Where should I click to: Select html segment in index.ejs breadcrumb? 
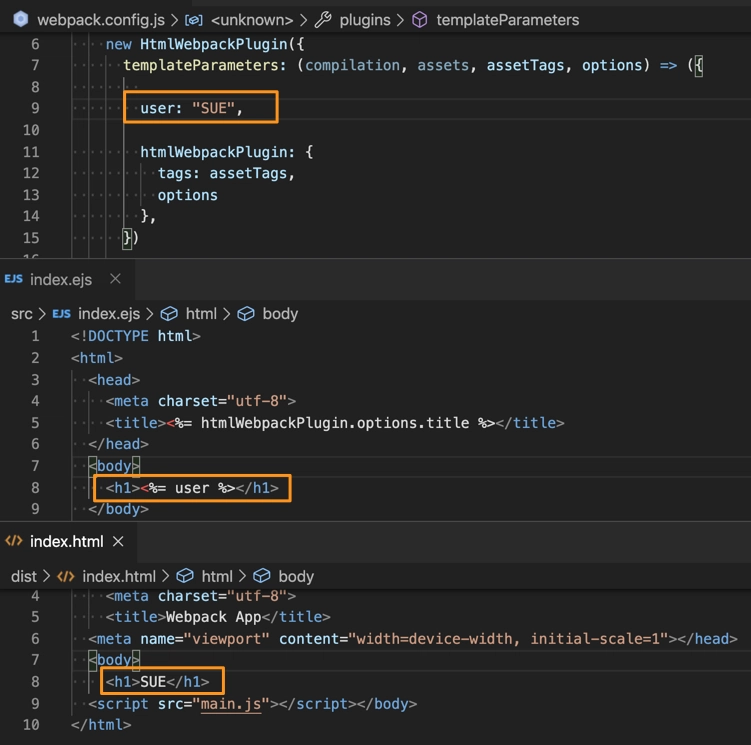pos(201,314)
